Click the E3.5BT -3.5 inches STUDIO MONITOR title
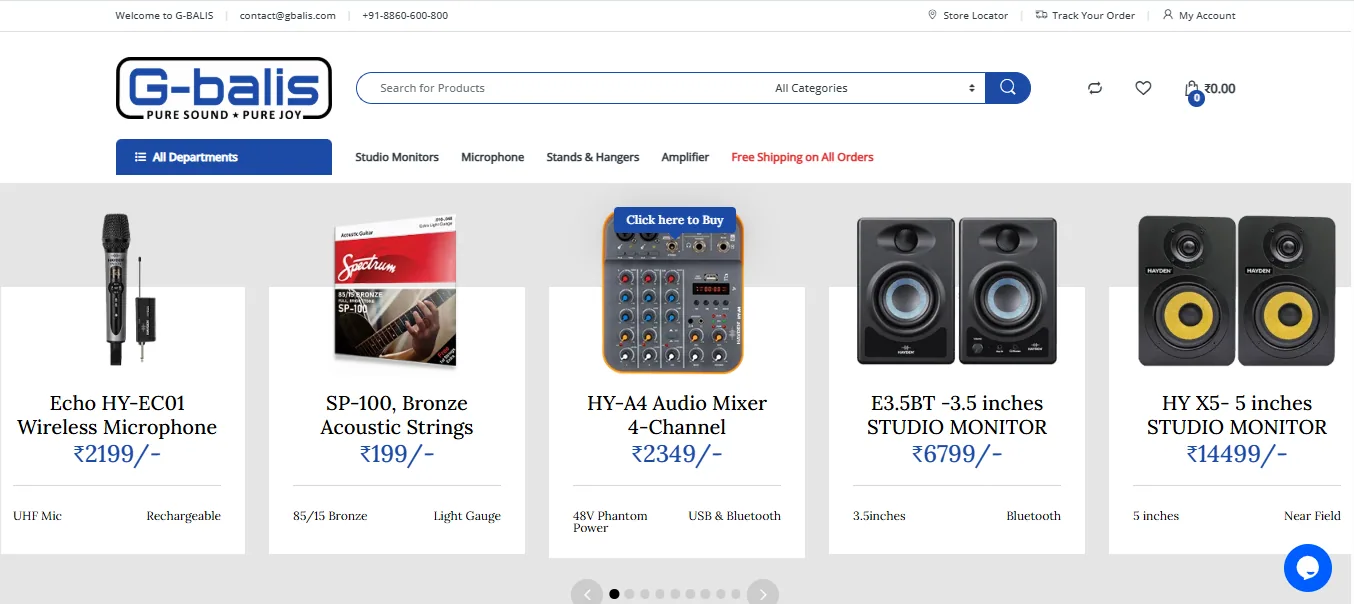This screenshot has width=1354, height=604. 957,415
